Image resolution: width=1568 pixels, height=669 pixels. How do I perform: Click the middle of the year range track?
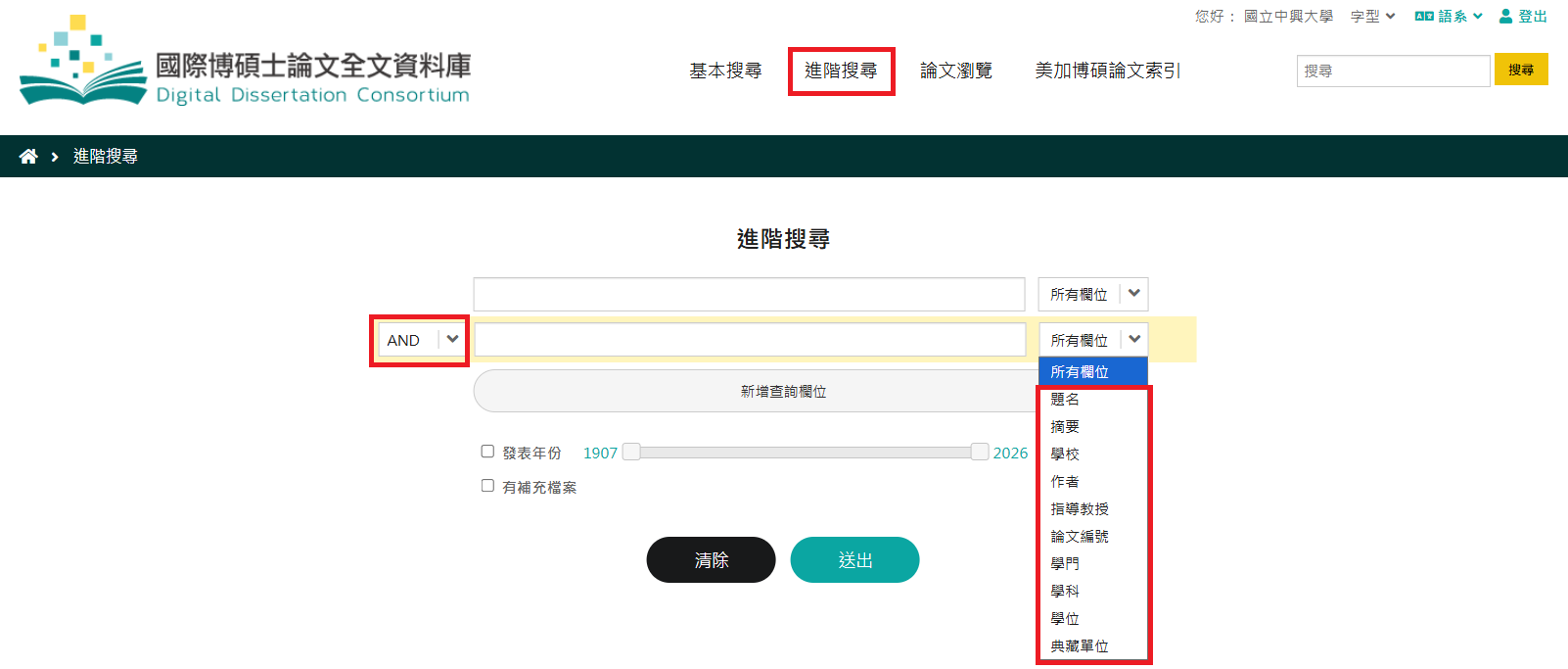806,452
